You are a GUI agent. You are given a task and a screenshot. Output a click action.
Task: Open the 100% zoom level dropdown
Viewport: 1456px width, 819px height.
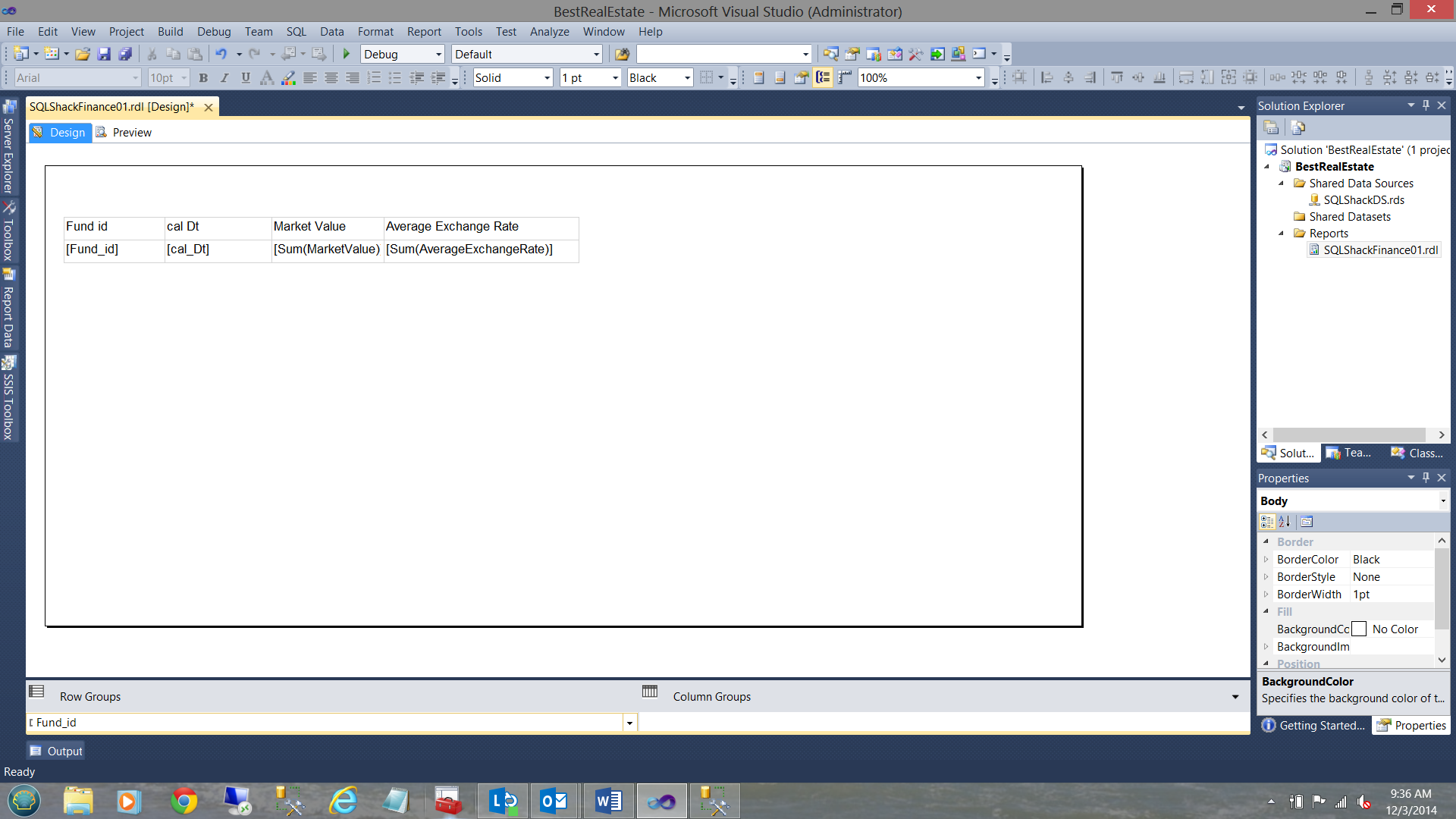978,78
